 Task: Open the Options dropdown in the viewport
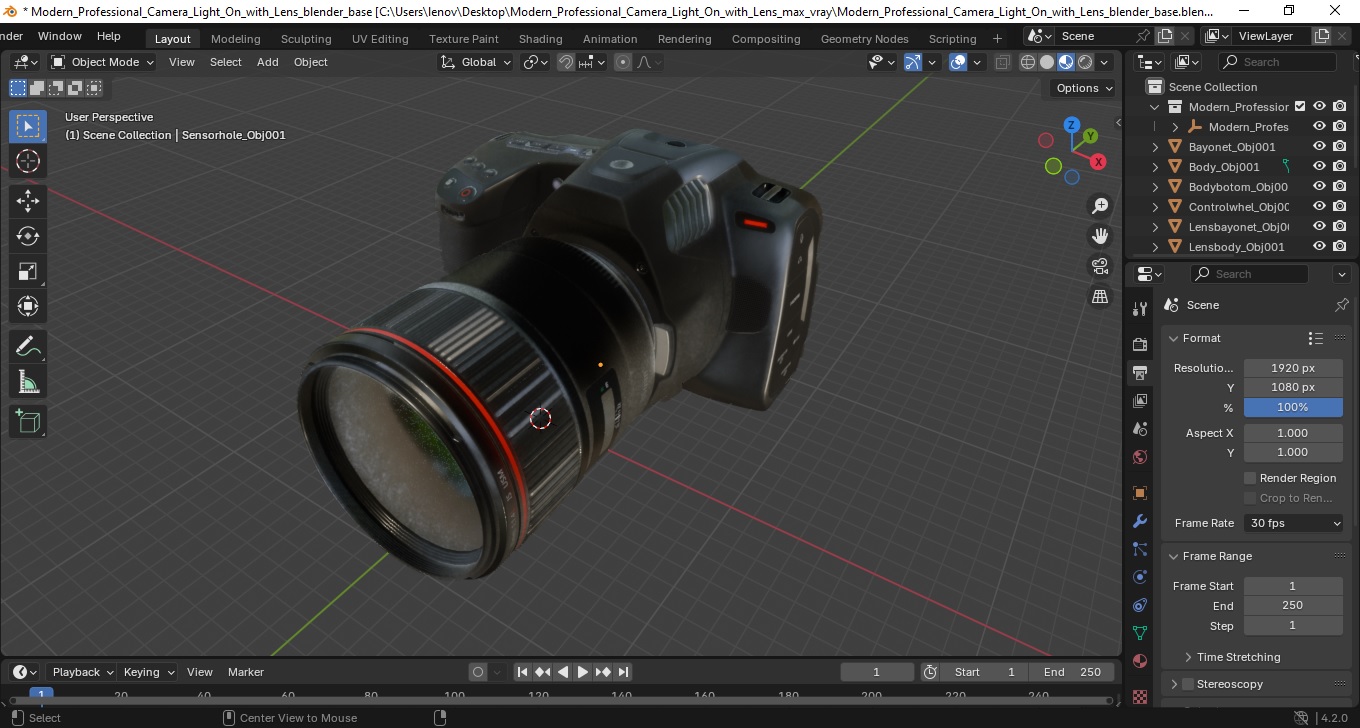point(1084,88)
